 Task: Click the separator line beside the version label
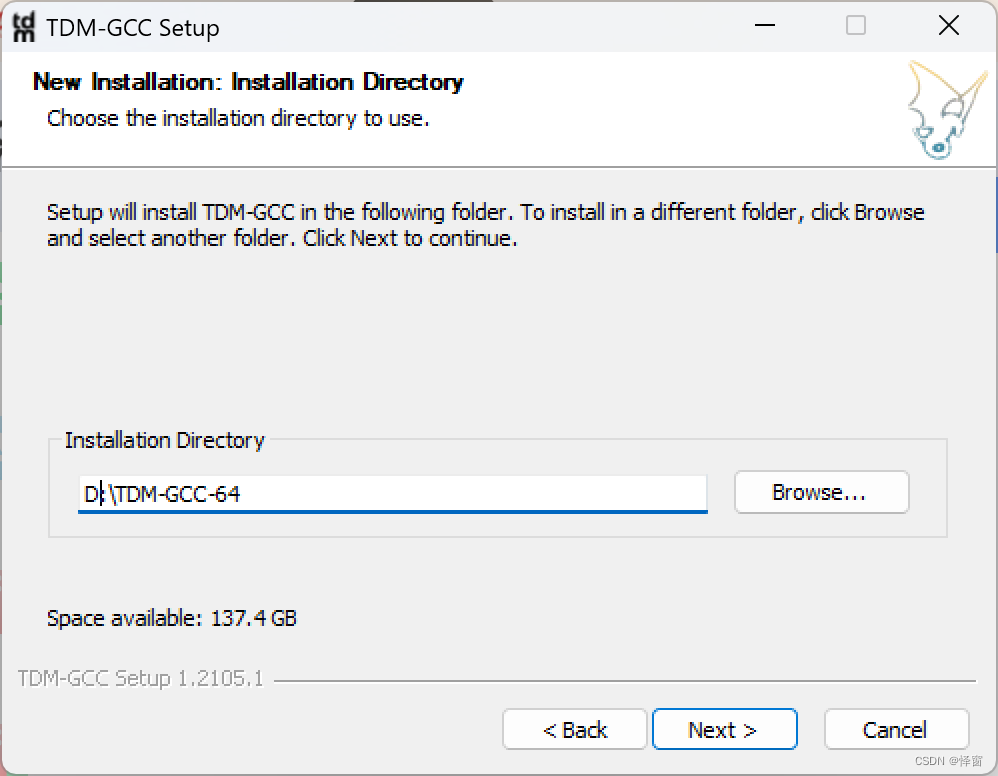pyautogui.click(x=620, y=681)
